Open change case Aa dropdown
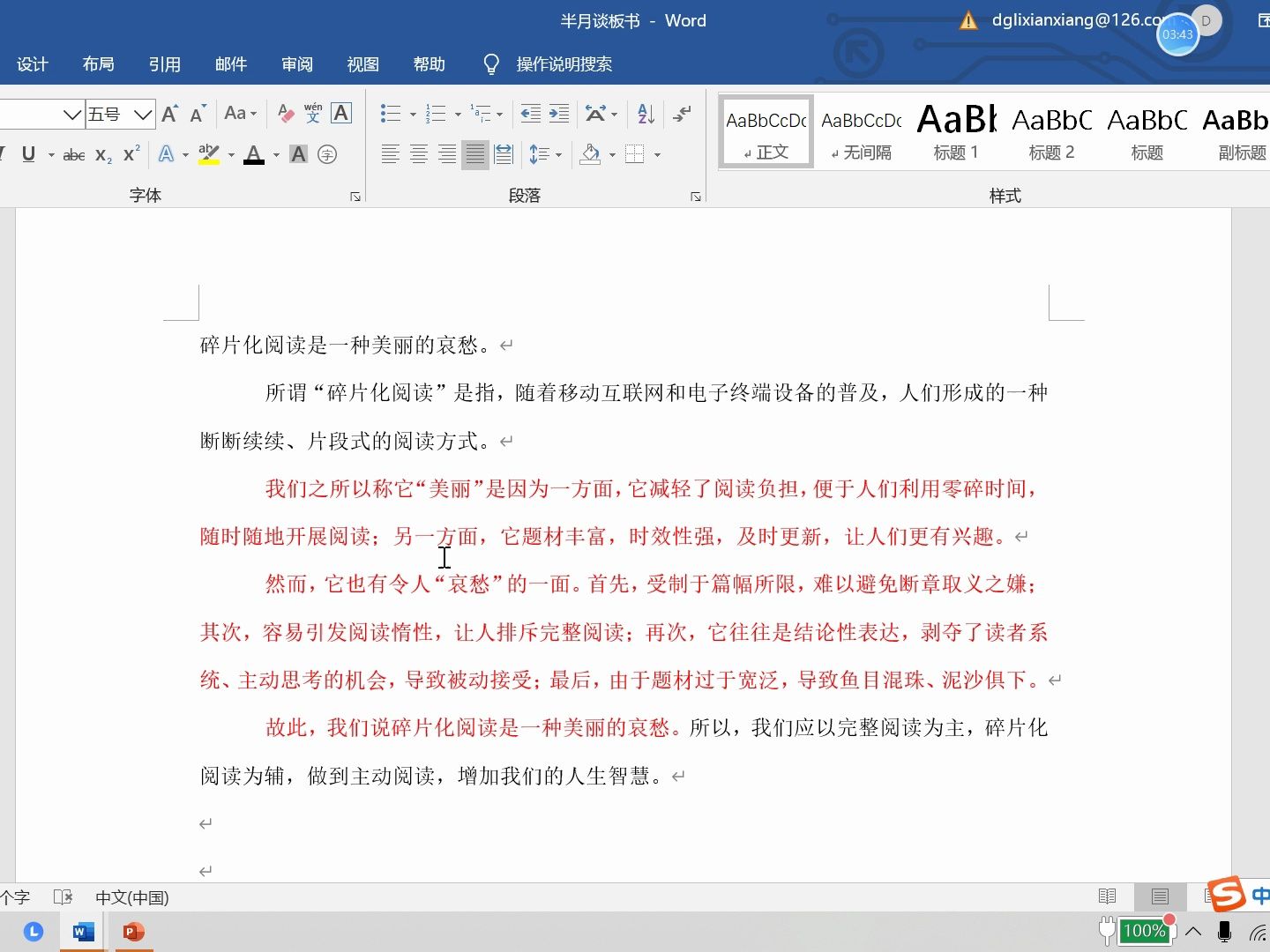 pyautogui.click(x=240, y=113)
